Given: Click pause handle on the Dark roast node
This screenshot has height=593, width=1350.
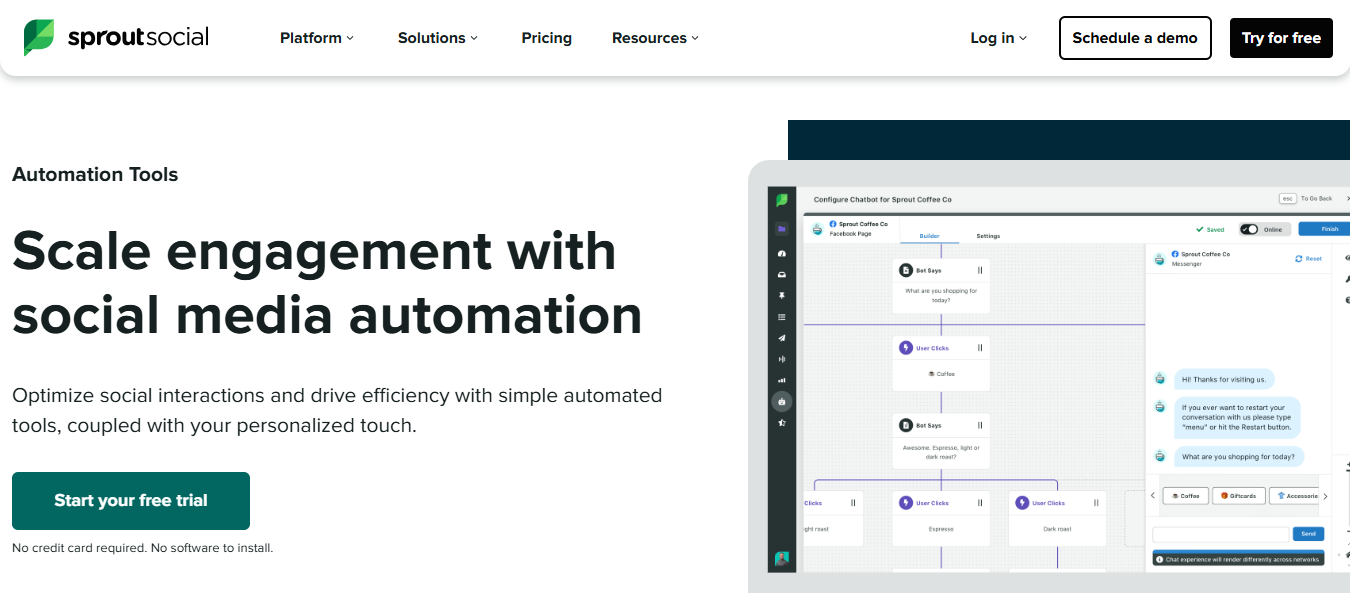Looking at the screenshot, I should coord(1097,503).
